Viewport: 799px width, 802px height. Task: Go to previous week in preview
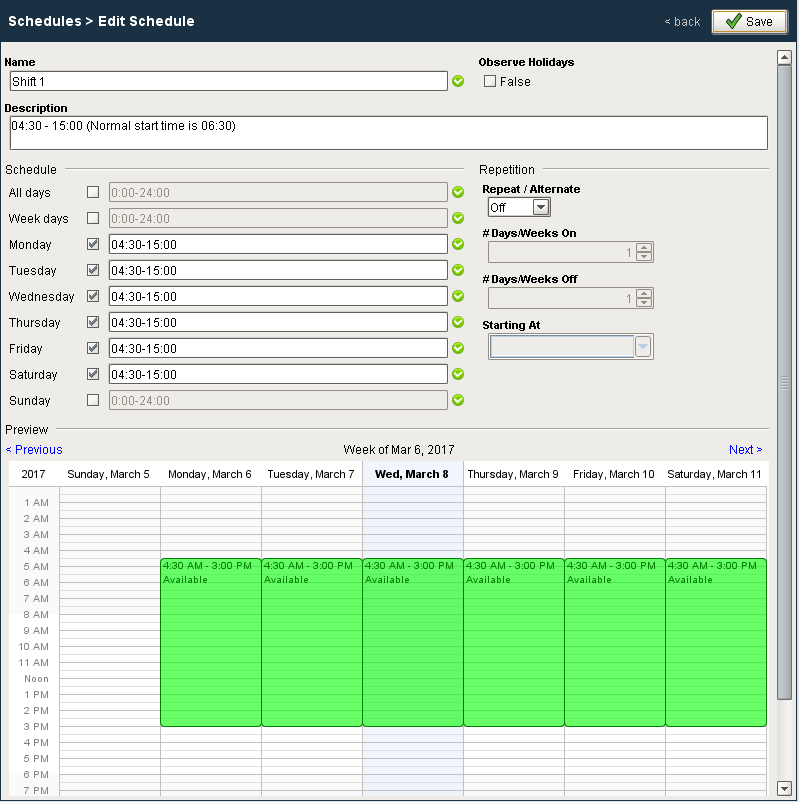coord(34,450)
